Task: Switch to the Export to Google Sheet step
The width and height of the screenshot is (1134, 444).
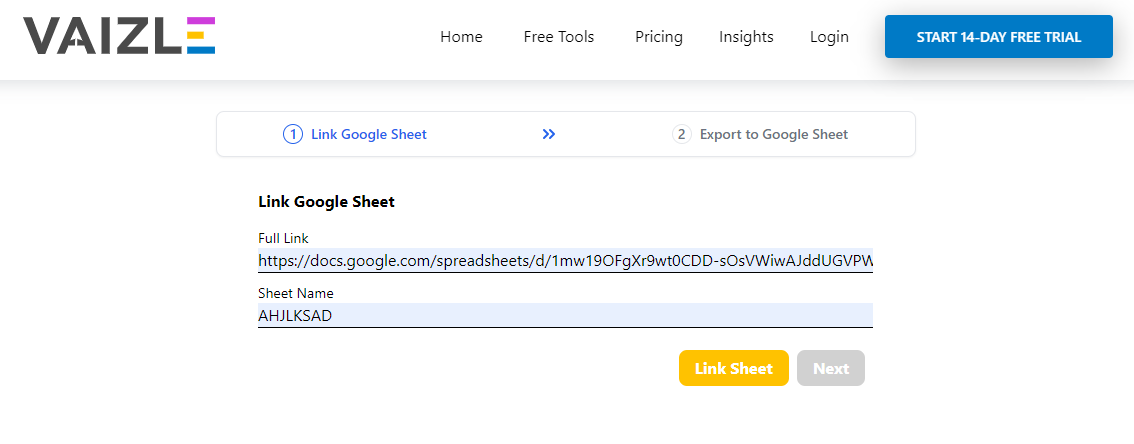Action: 774,135
